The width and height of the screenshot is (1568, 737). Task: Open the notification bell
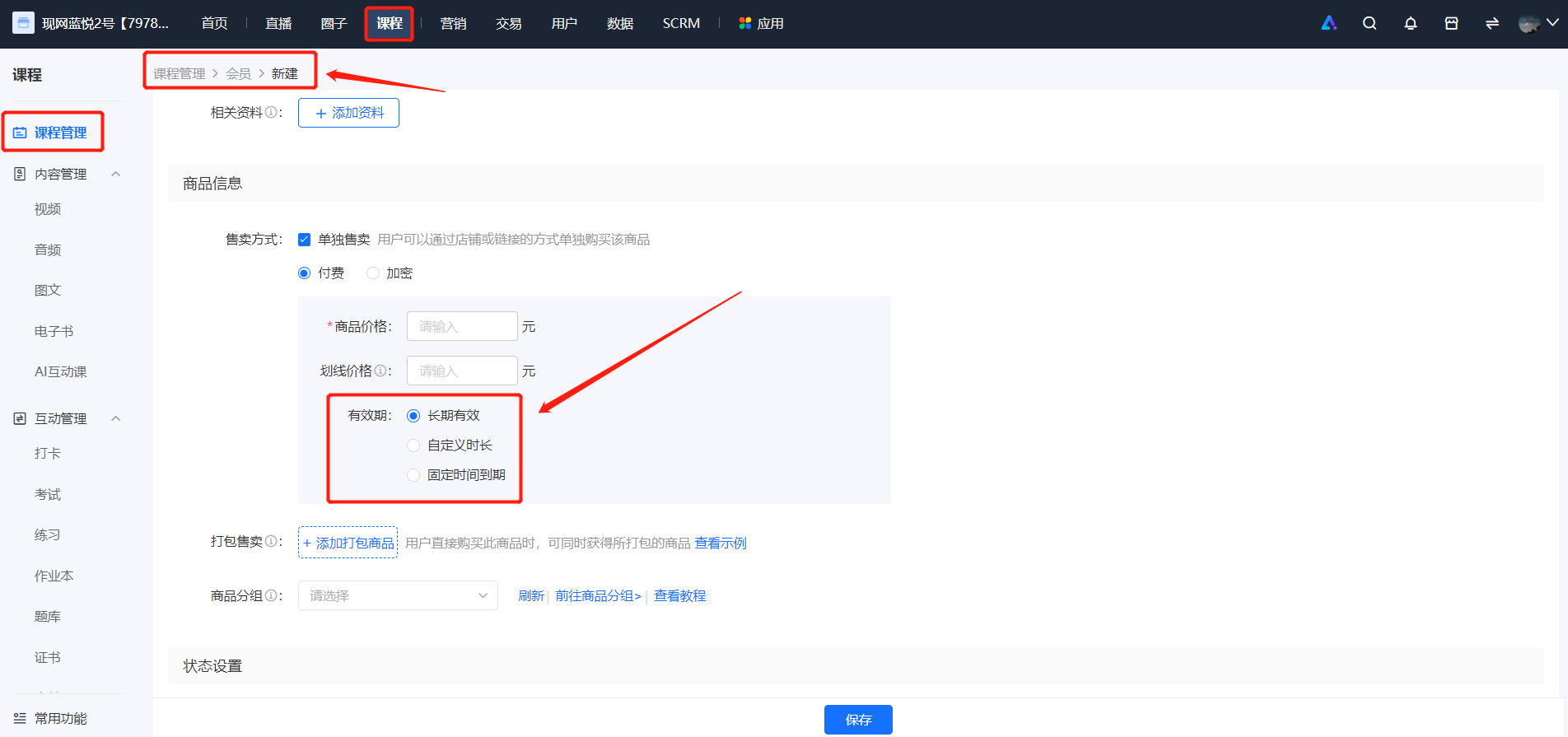tap(1411, 23)
